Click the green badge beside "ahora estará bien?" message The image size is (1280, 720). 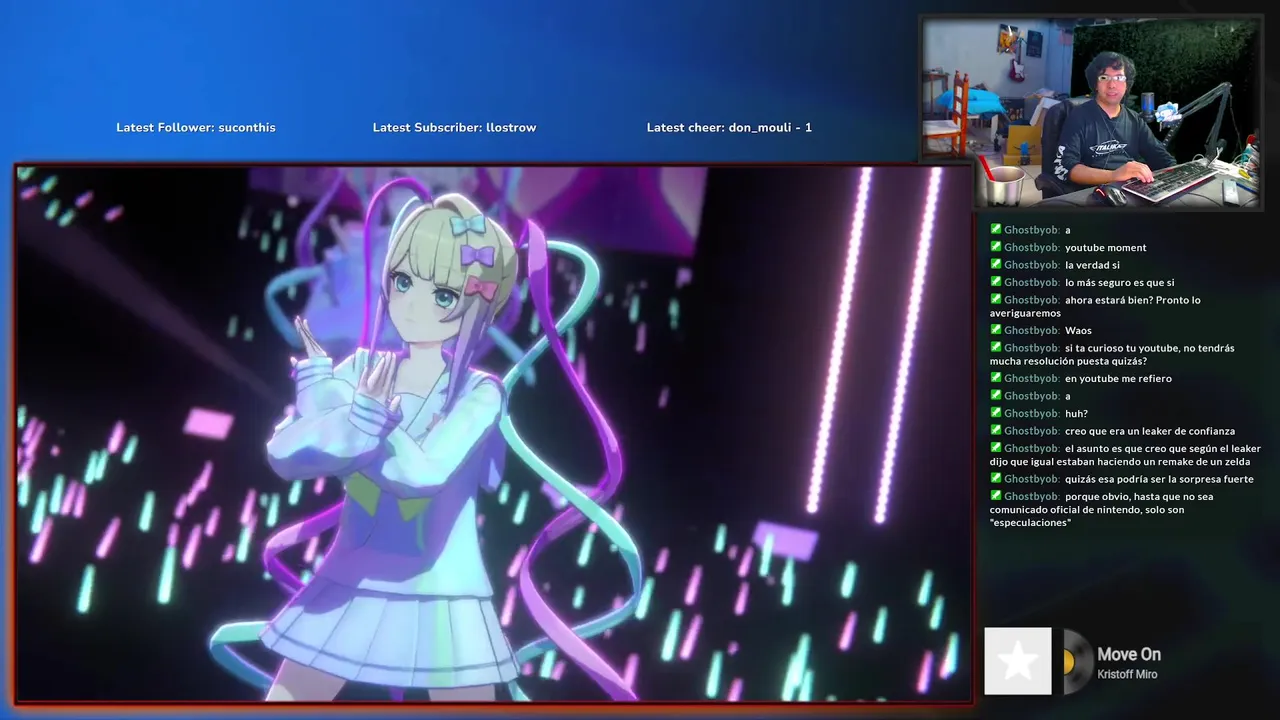click(996, 299)
